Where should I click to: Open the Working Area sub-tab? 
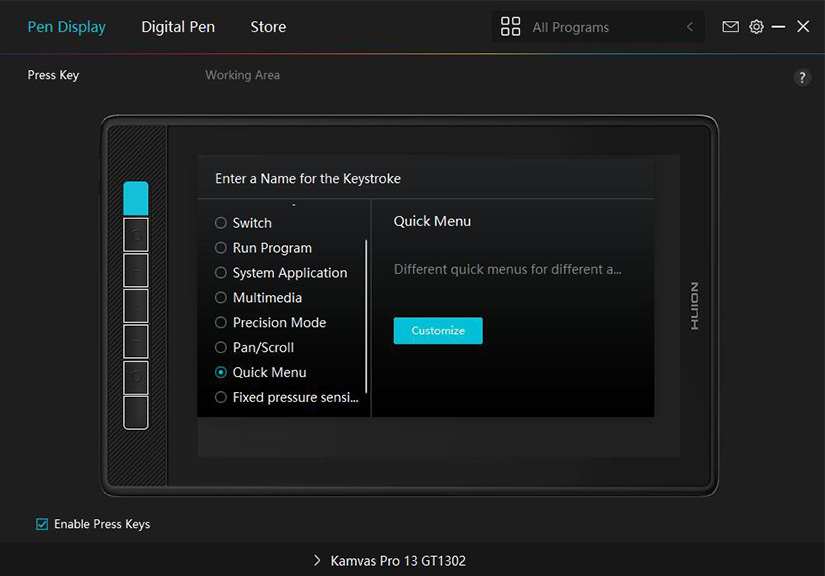242,75
